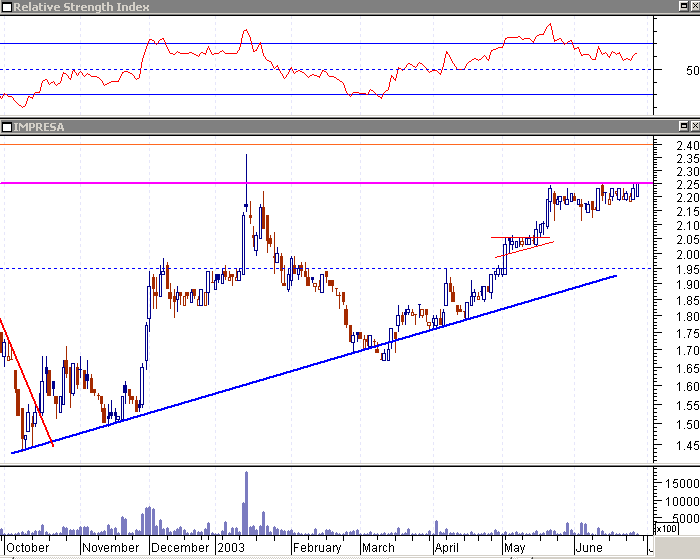The width and height of the screenshot is (700, 559).
Task: Select the blue ascending trendline
Action: pyautogui.click(x=314, y=364)
